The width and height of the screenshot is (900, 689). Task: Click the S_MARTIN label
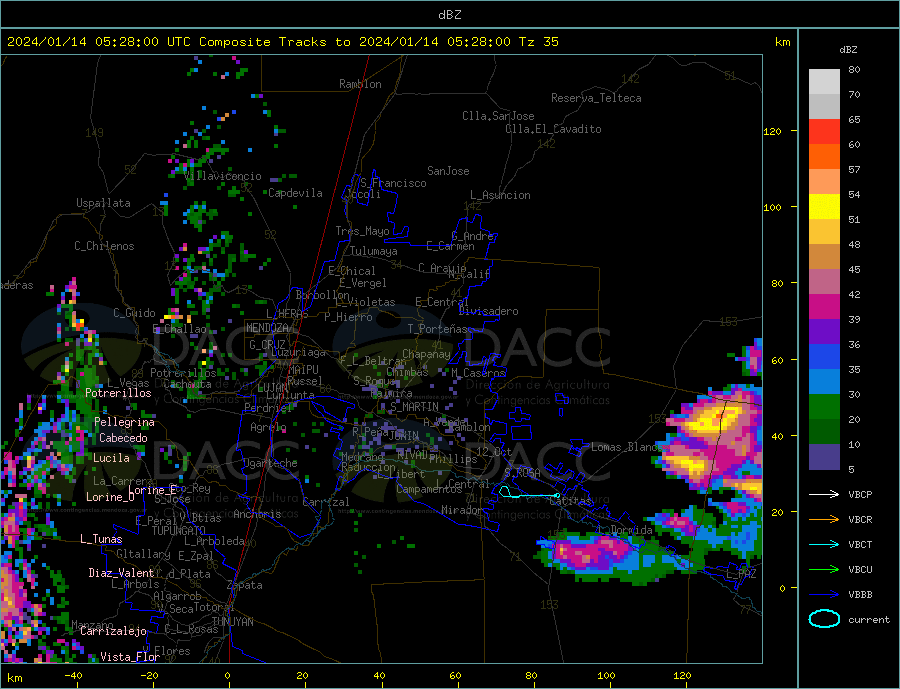[x=414, y=407]
